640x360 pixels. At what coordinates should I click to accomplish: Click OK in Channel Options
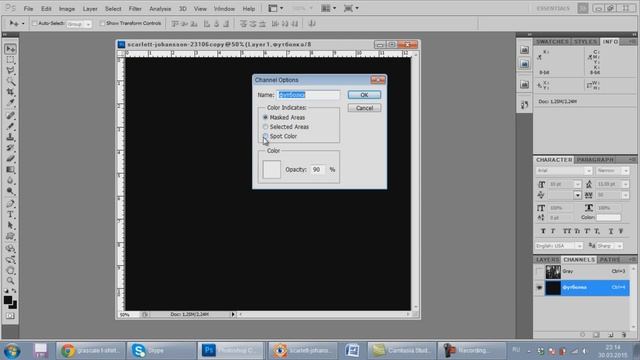364,95
